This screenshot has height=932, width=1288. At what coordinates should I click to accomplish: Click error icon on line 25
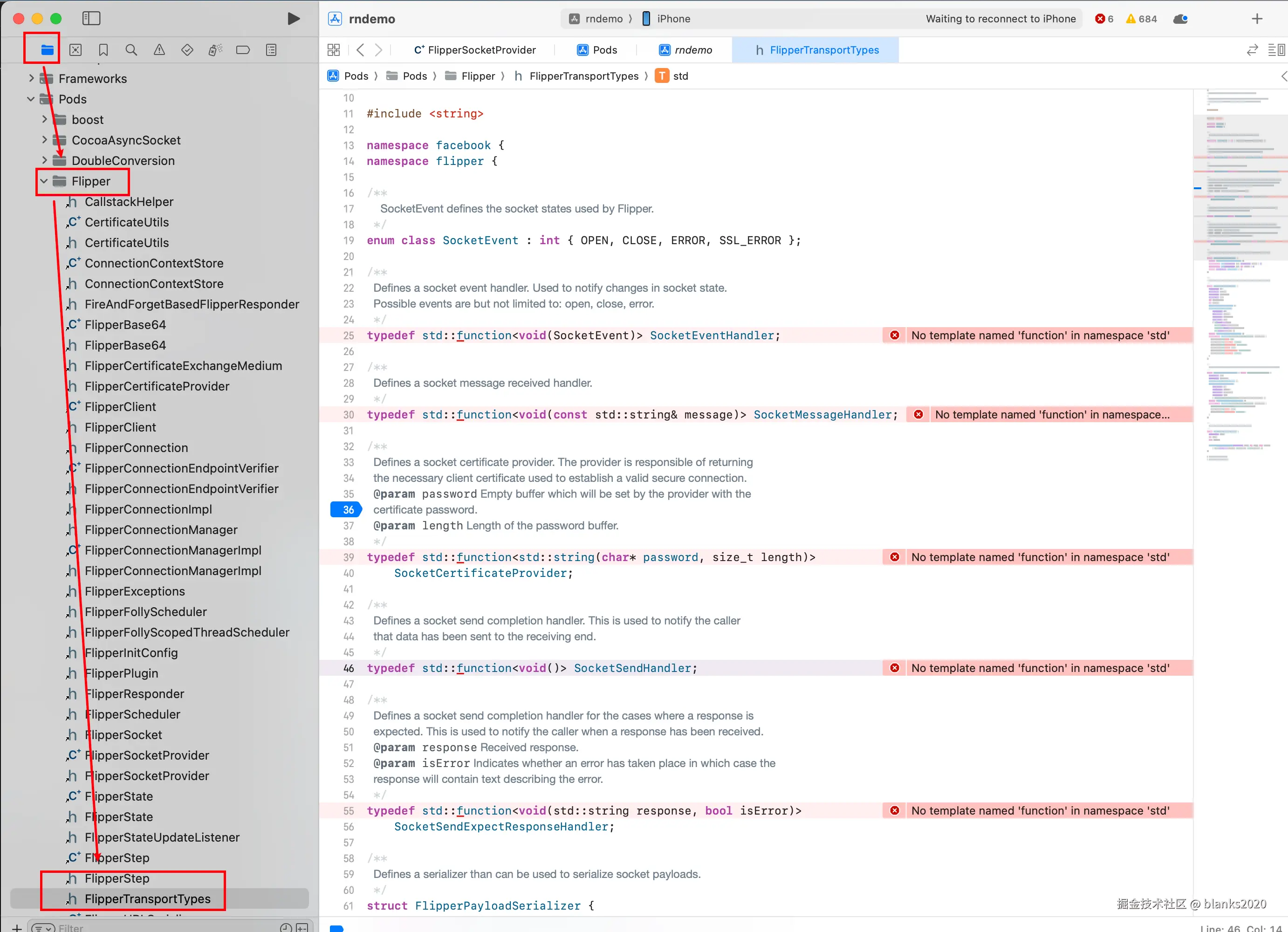point(894,336)
